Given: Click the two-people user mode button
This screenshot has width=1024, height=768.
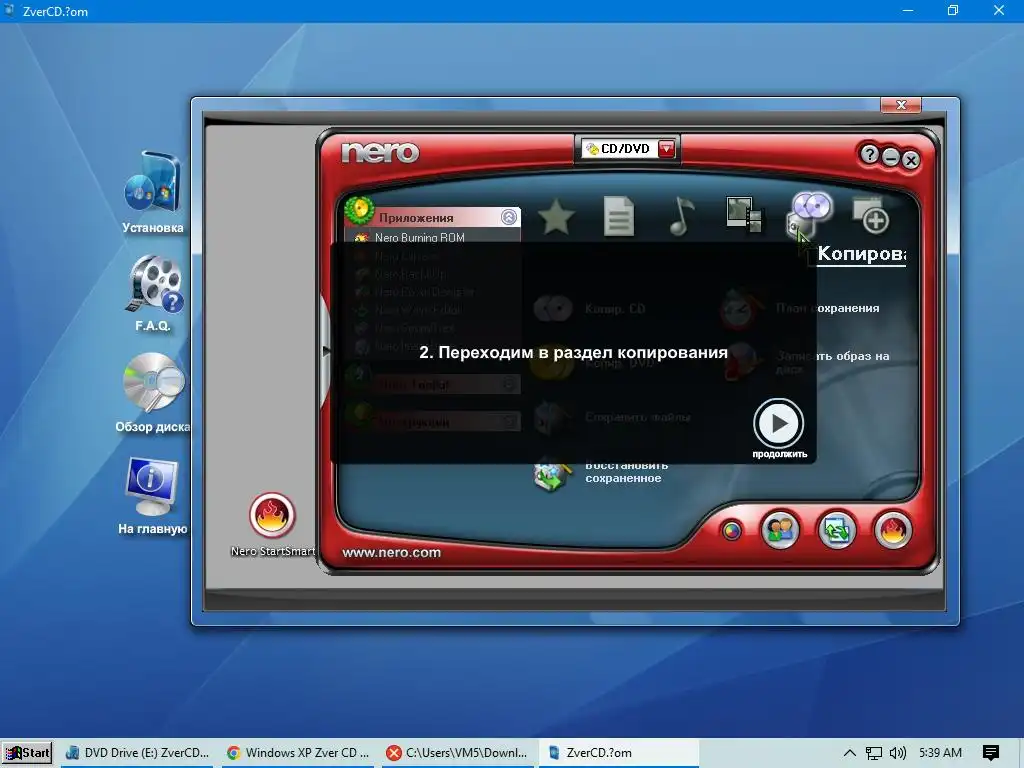Looking at the screenshot, I should point(780,530).
